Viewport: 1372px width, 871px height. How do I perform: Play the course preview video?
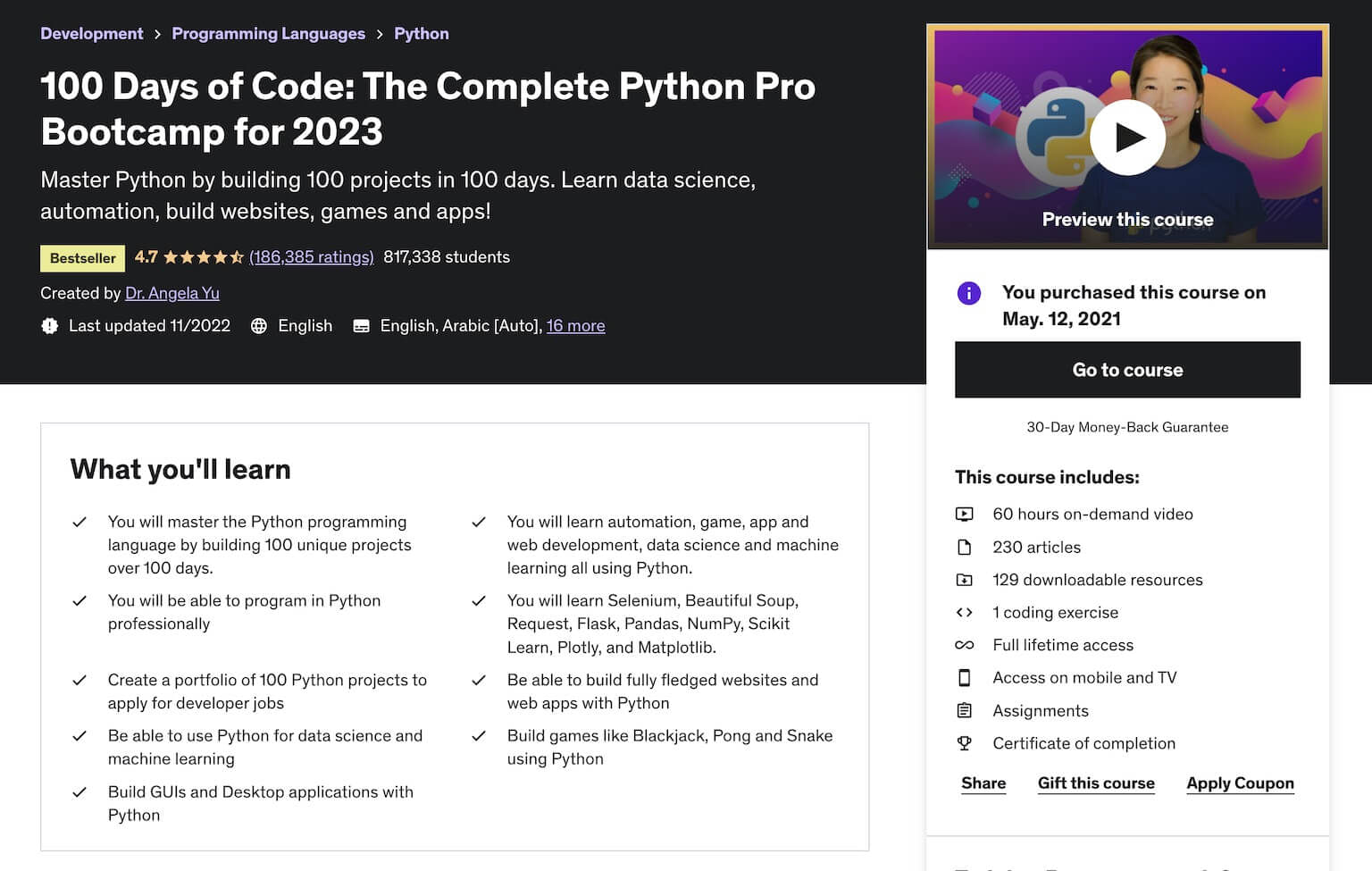click(x=1127, y=136)
